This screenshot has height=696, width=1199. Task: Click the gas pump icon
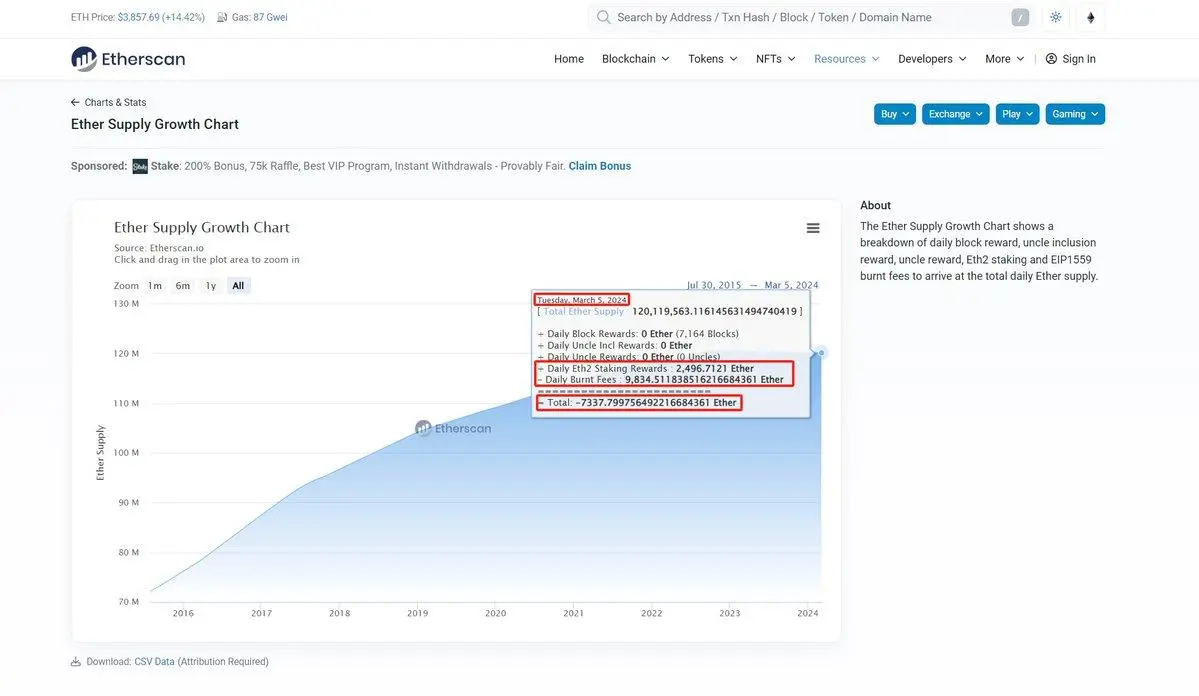[222, 17]
